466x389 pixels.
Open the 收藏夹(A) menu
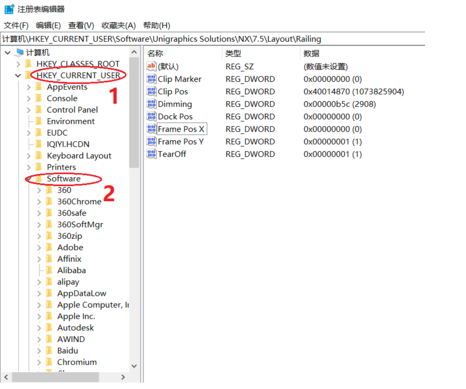tap(119, 25)
